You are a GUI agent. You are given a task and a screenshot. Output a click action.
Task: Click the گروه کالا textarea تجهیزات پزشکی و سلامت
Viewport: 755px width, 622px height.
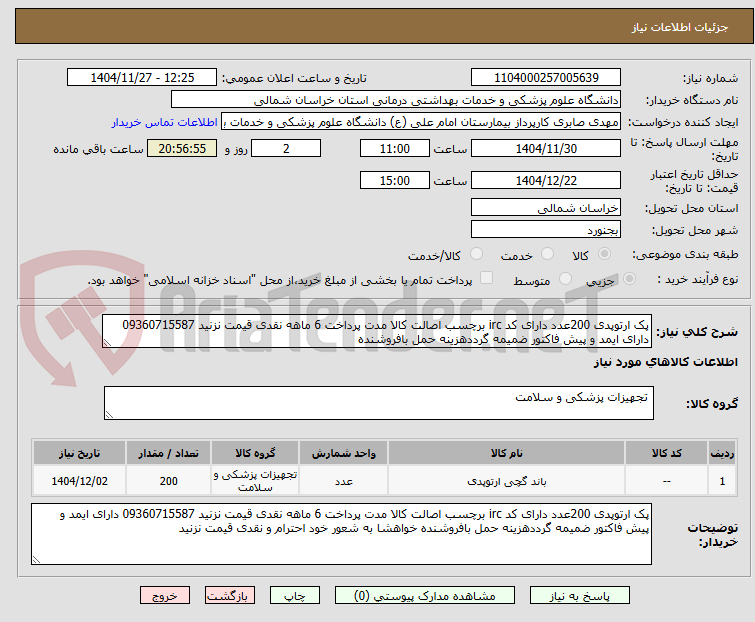tap(379, 403)
